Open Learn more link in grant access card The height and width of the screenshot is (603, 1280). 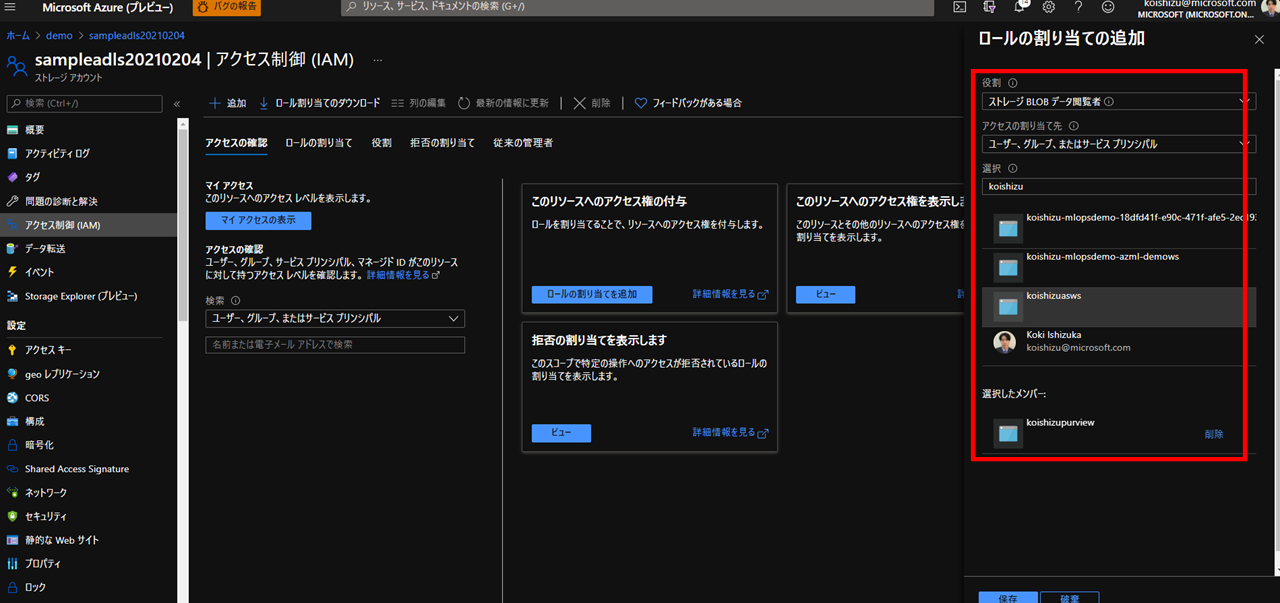[730, 294]
